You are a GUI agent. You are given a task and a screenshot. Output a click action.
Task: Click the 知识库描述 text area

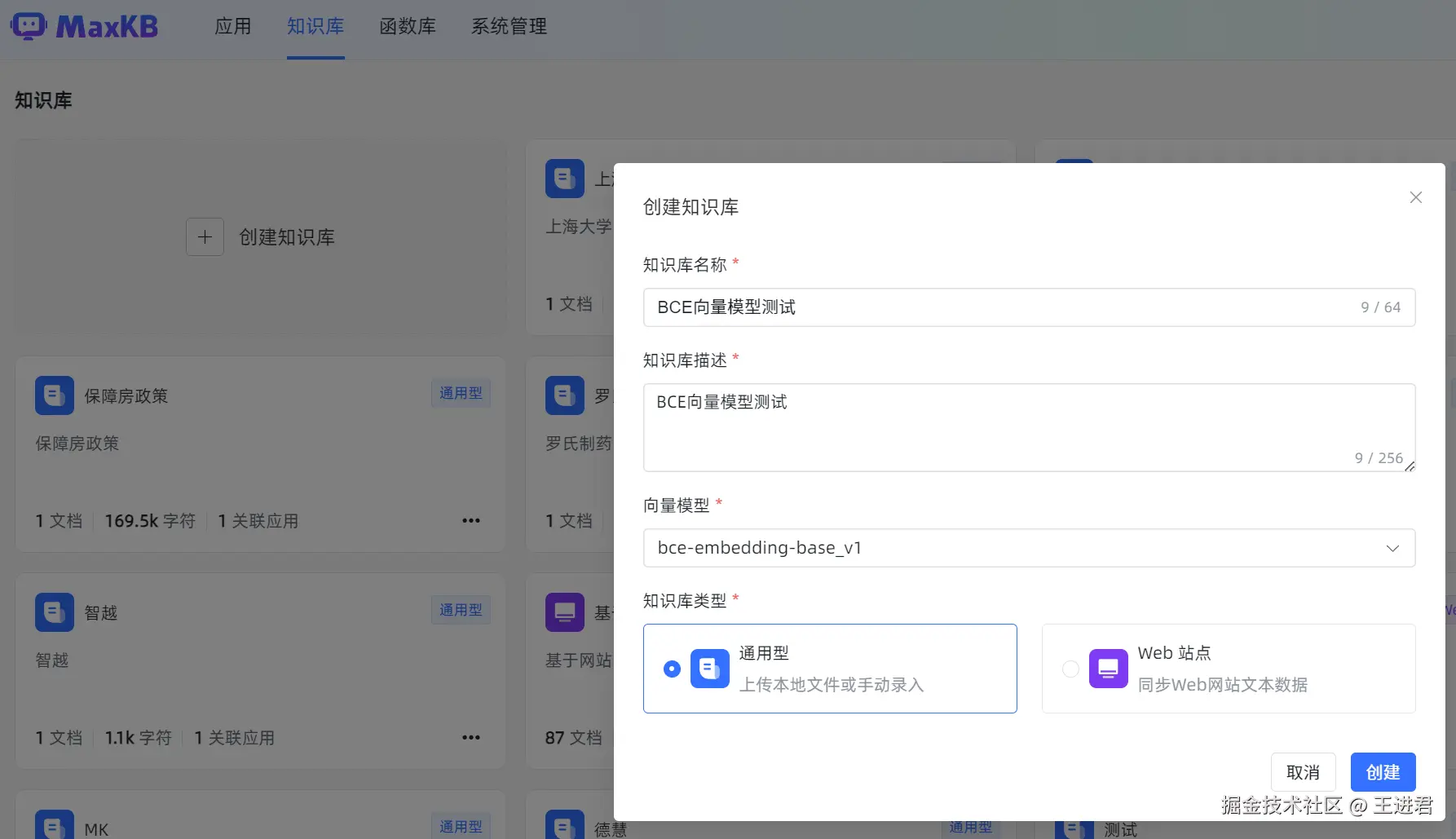[x=1029, y=427]
